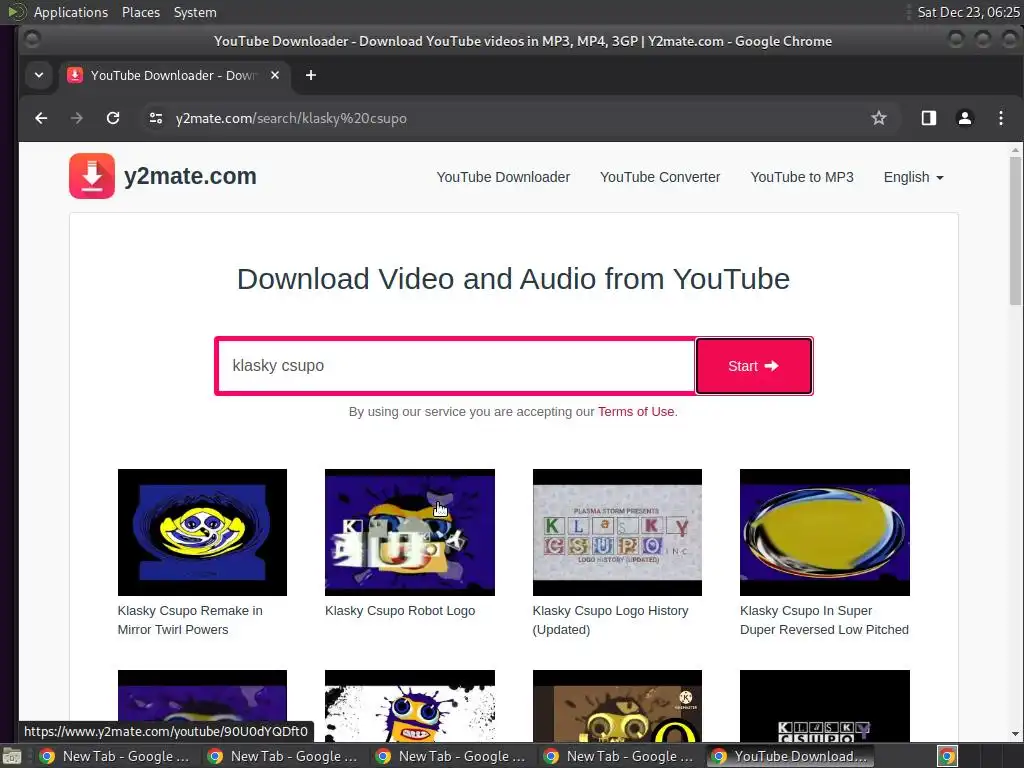
Task: Click the y2mate red download logo icon
Action: (x=91, y=176)
